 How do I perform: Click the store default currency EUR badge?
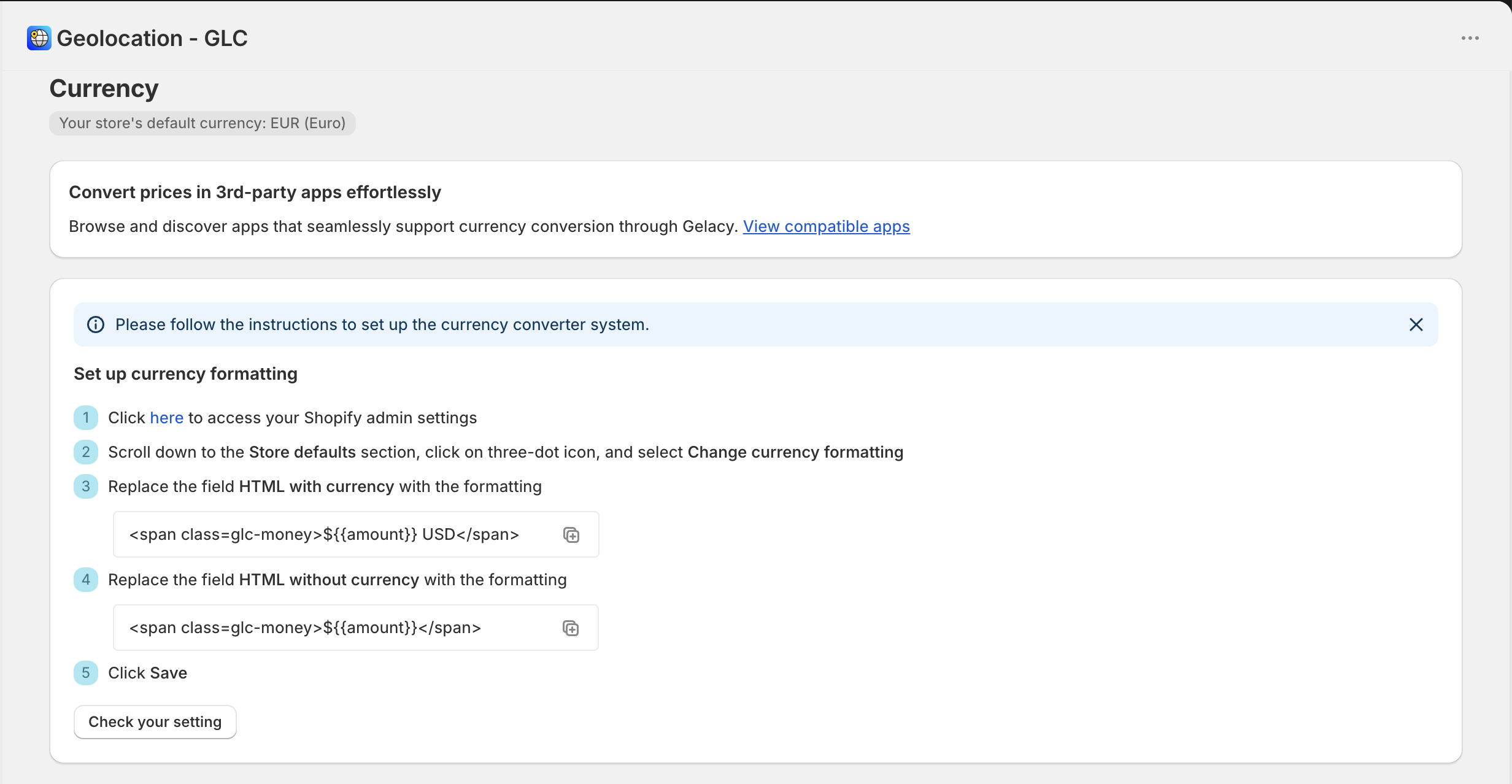[x=202, y=123]
